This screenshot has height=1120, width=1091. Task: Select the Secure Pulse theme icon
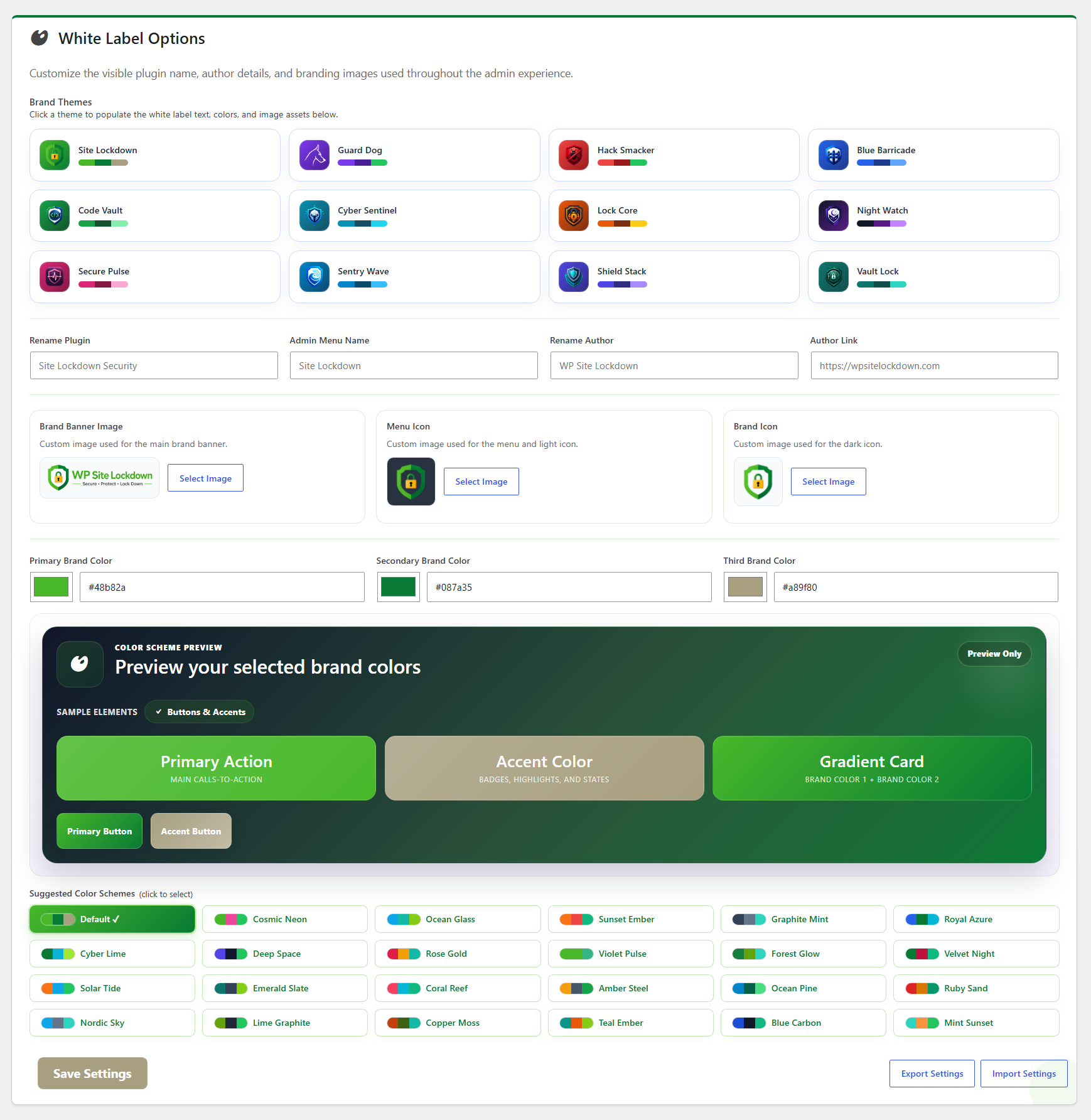55,277
